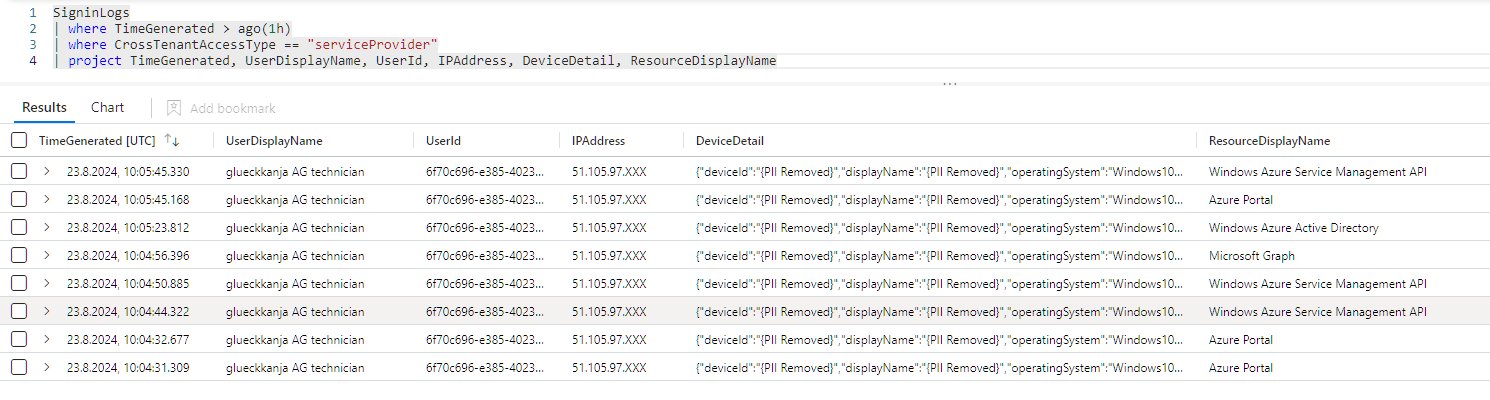Toggle the select-all checkbox in table header
The width and height of the screenshot is (1490, 400).
point(19,141)
